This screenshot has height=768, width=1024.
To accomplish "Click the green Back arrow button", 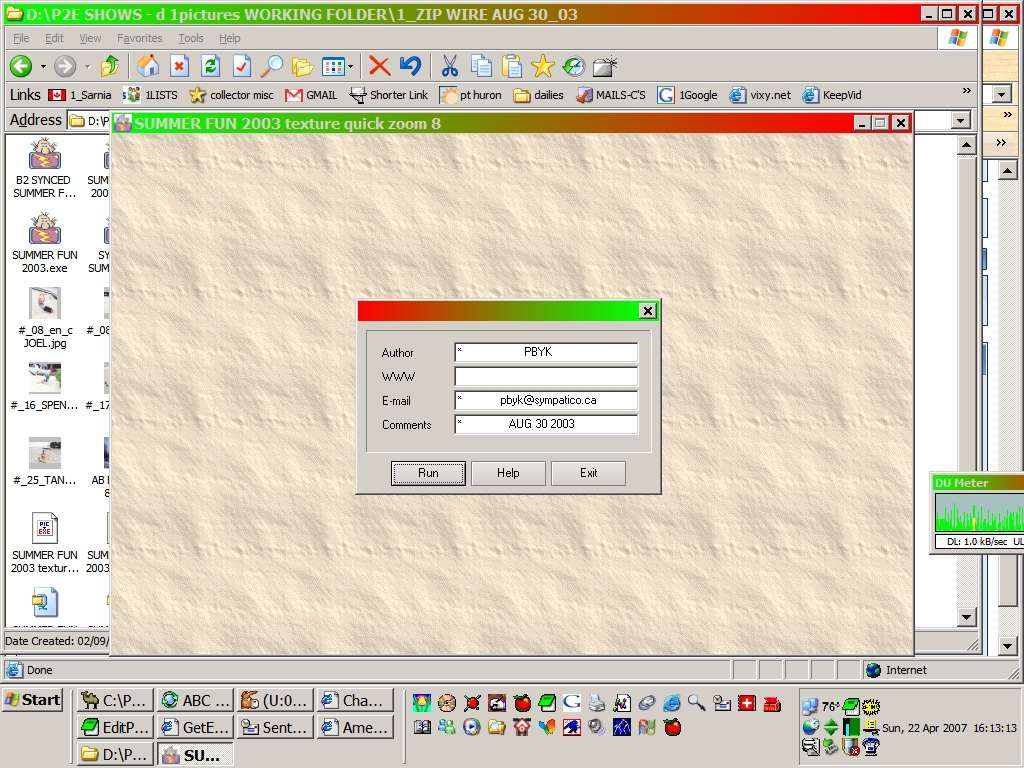I will point(21,66).
